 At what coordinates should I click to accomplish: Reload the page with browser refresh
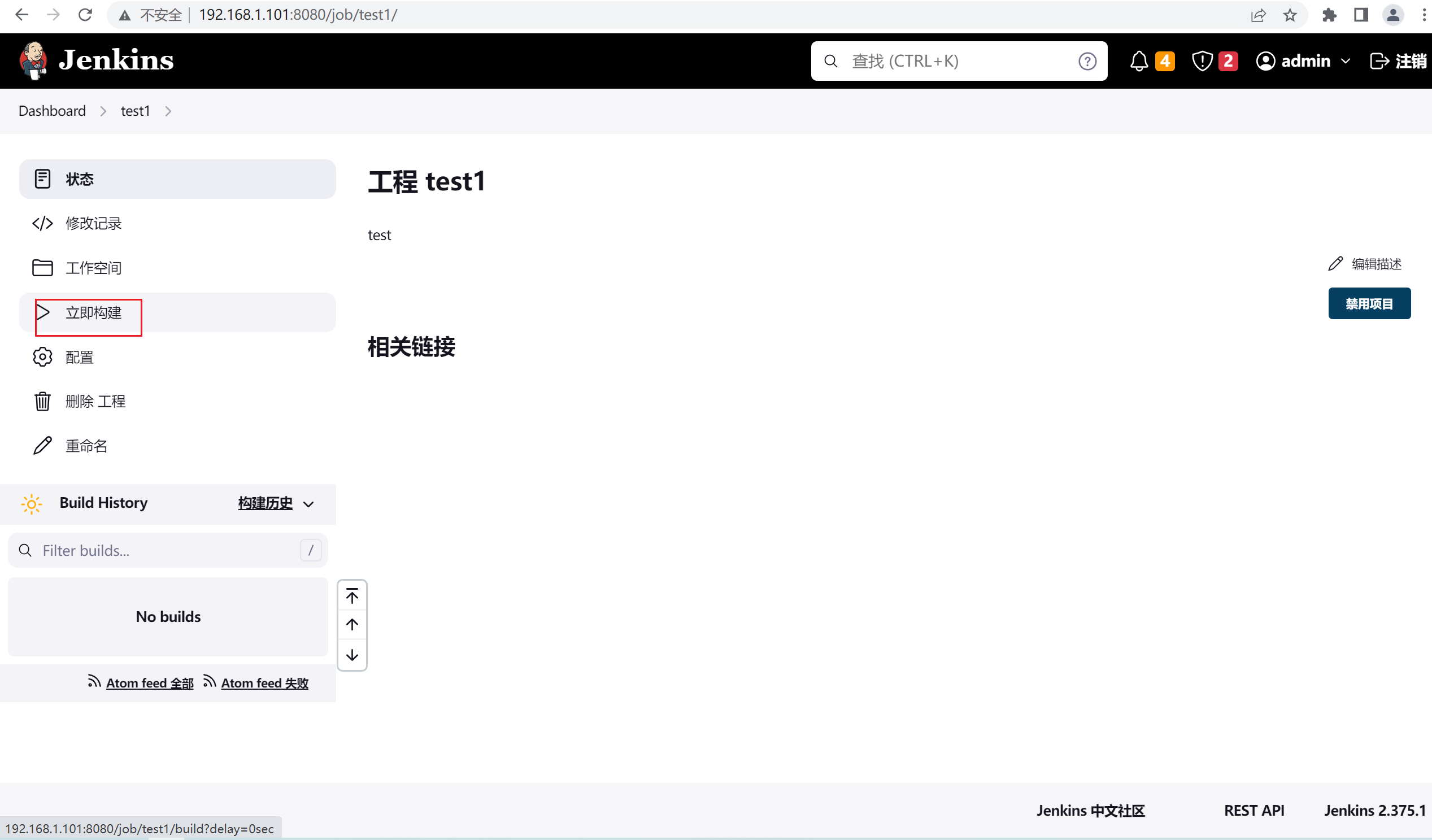[x=85, y=15]
